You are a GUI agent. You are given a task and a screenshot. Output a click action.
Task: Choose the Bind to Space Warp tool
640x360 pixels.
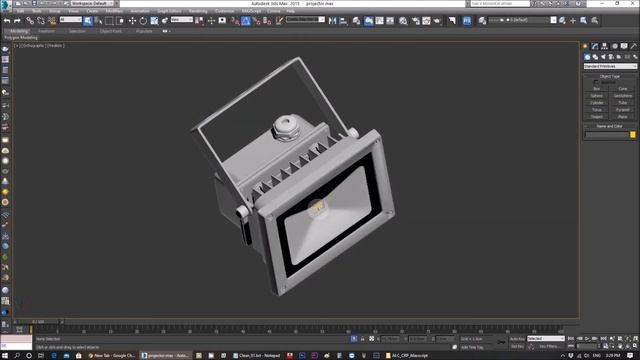(52, 20)
